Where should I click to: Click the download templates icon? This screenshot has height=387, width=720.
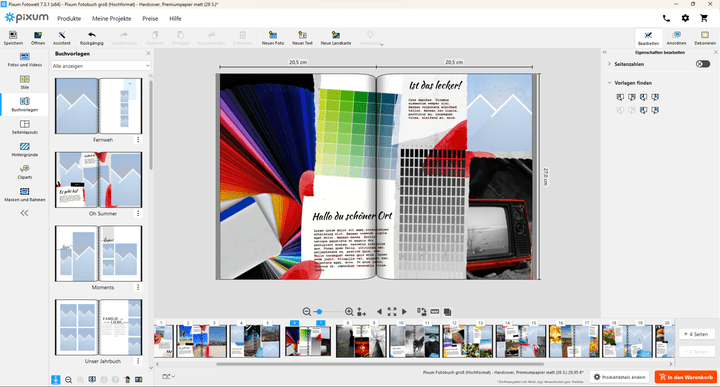tap(56, 380)
